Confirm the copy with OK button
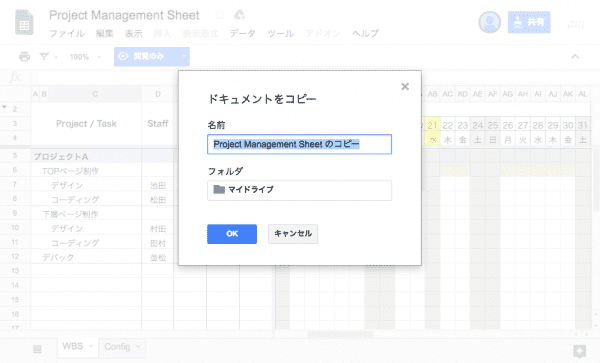The image size is (600, 363). [232, 234]
